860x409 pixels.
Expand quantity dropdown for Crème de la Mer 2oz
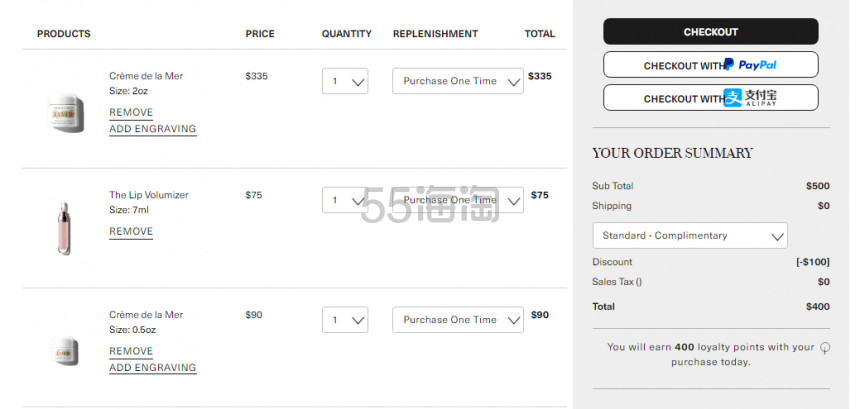click(345, 81)
